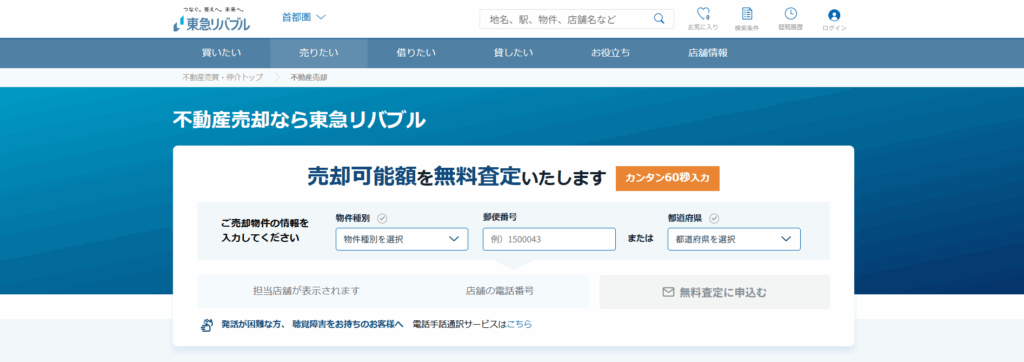Screen dimensions: 1024x362
Task: Select the 借りたい menu item
Action: [416, 53]
